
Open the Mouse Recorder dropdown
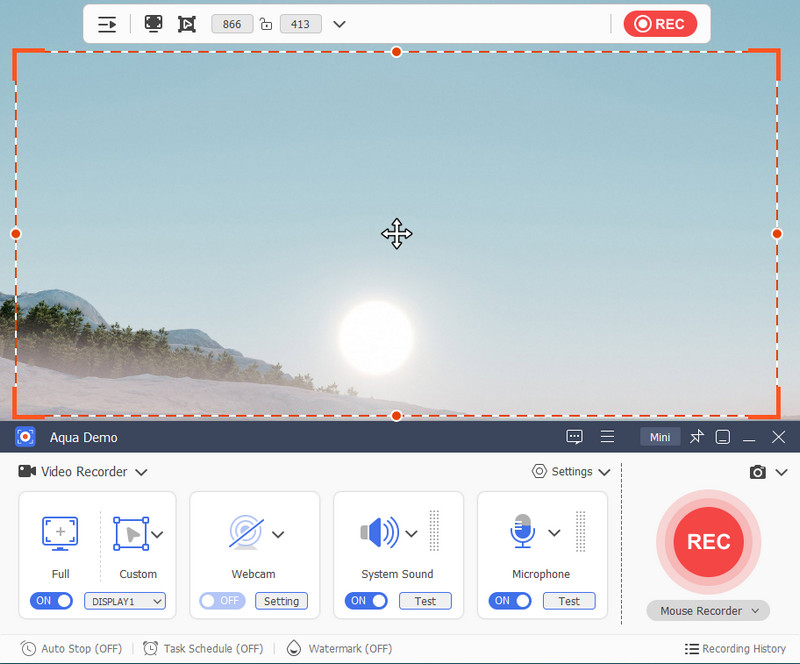708,611
